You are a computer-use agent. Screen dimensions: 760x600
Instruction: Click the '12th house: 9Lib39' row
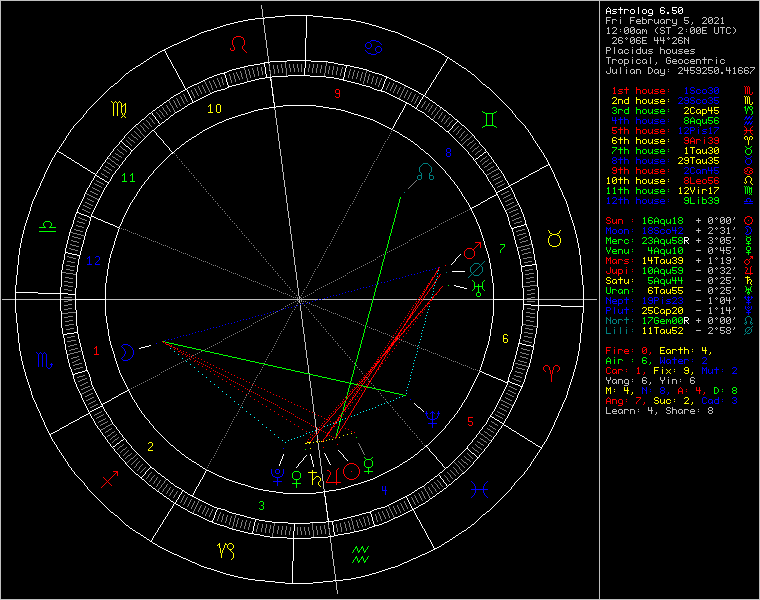point(680,201)
